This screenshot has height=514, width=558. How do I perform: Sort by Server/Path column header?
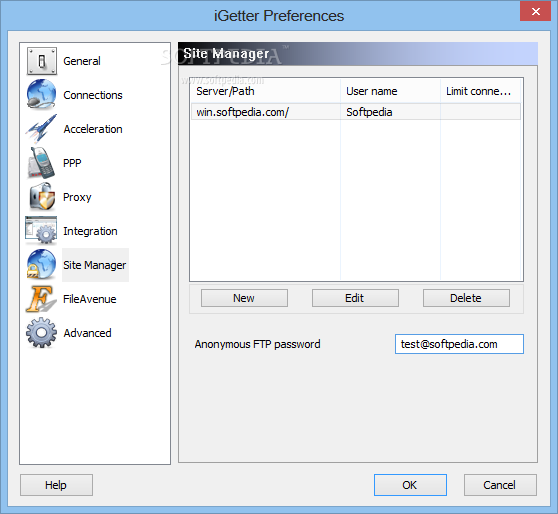coord(265,91)
